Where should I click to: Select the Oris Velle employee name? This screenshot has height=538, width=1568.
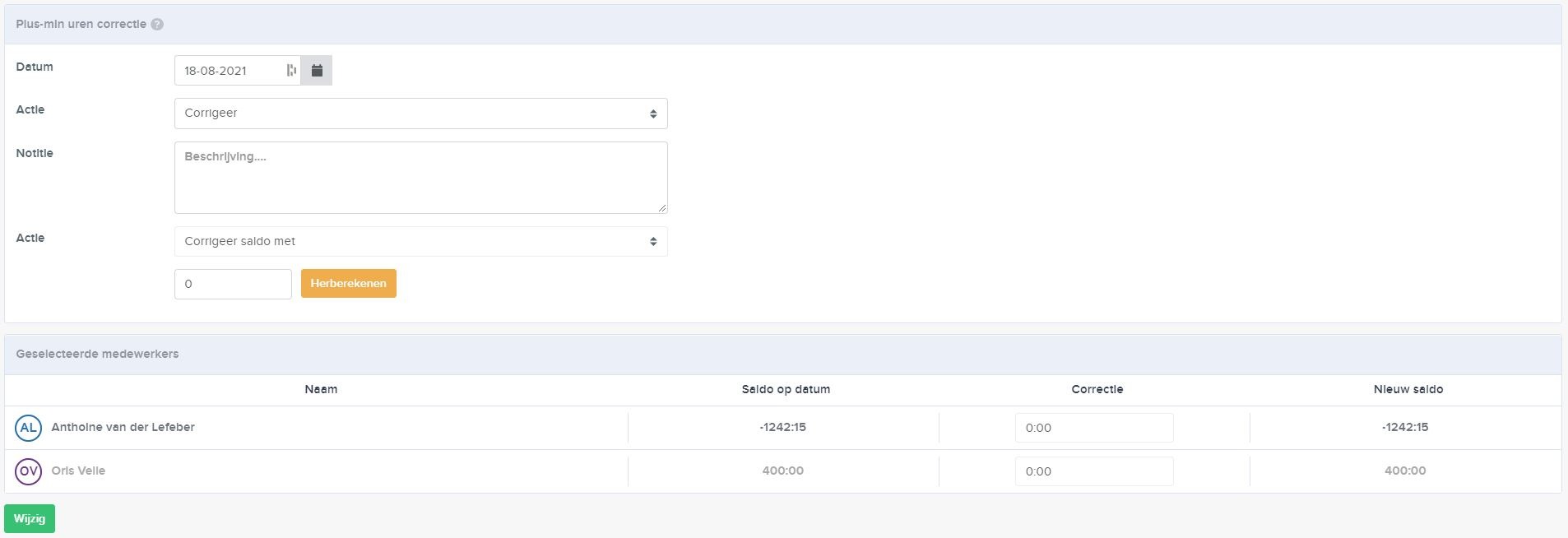(78, 471)
